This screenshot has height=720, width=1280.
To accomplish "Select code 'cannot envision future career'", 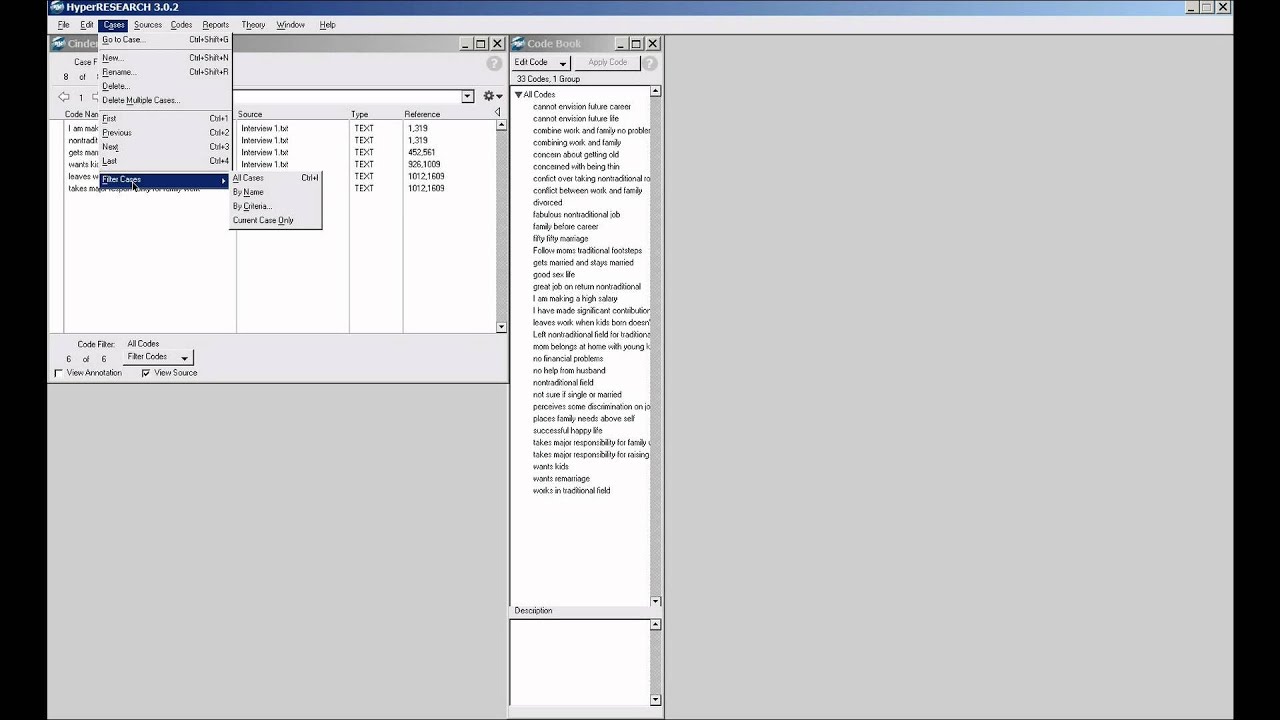I will [582, 107].
